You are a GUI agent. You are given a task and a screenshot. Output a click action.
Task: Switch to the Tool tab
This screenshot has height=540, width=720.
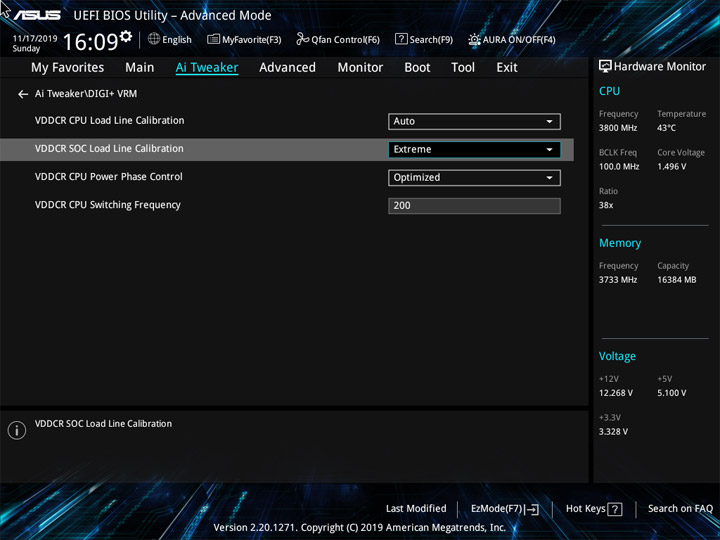coord(463,68)
